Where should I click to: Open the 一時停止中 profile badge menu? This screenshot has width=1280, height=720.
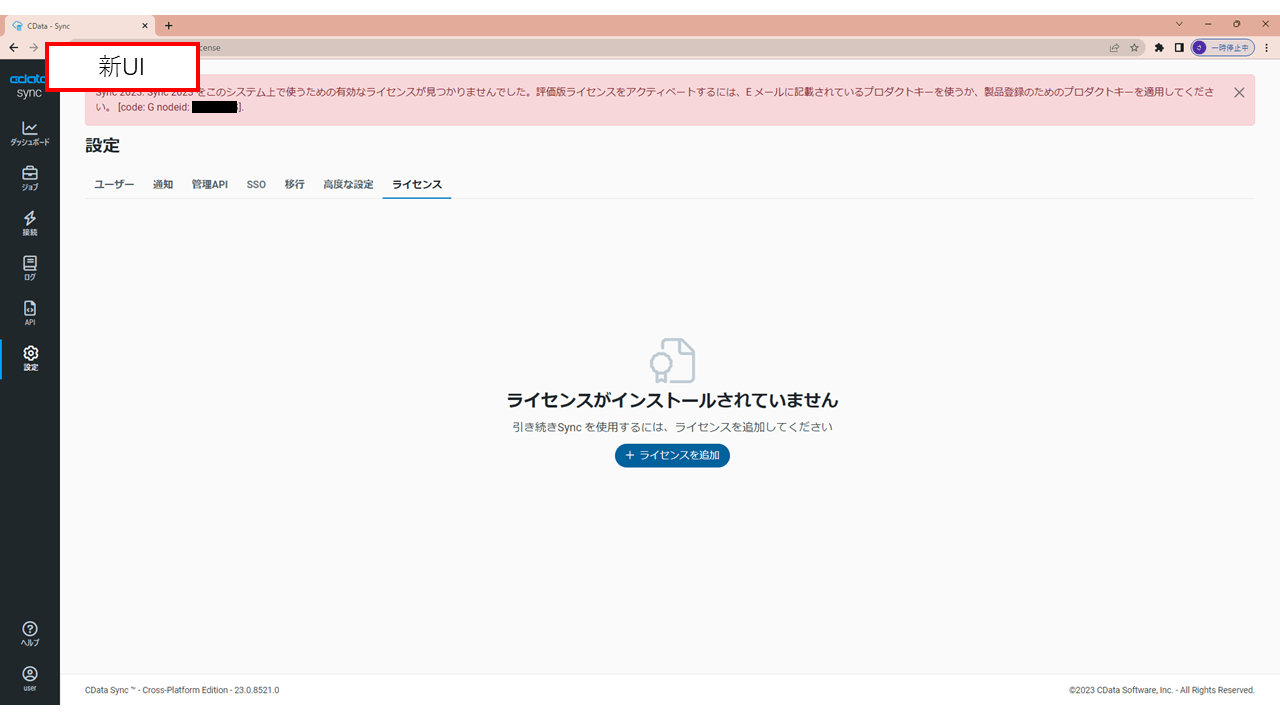(x=1222, y=47)
